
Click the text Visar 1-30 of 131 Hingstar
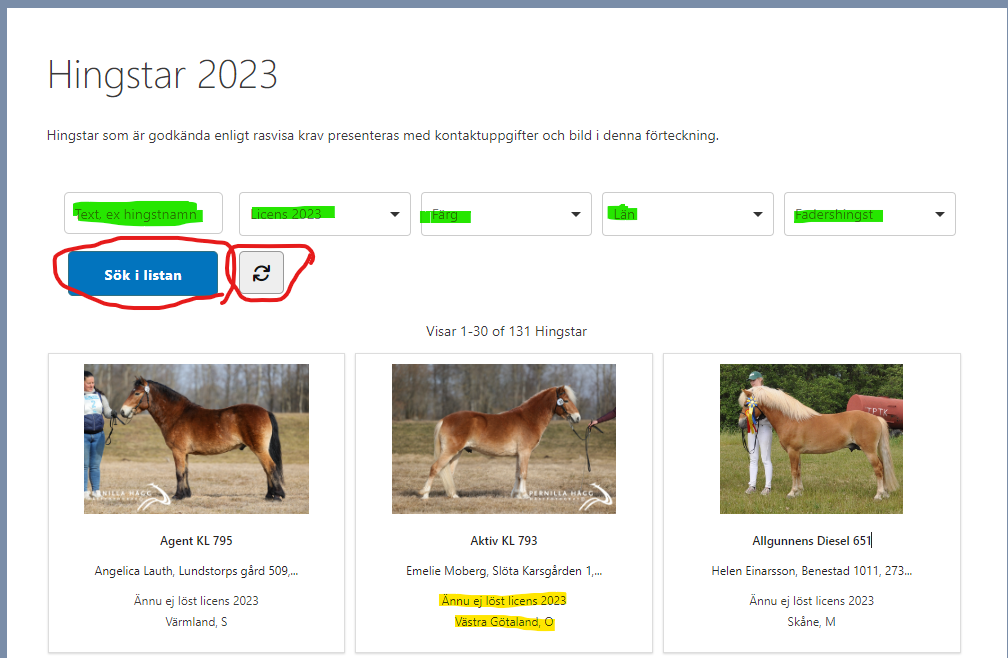(x=506, y=332)
